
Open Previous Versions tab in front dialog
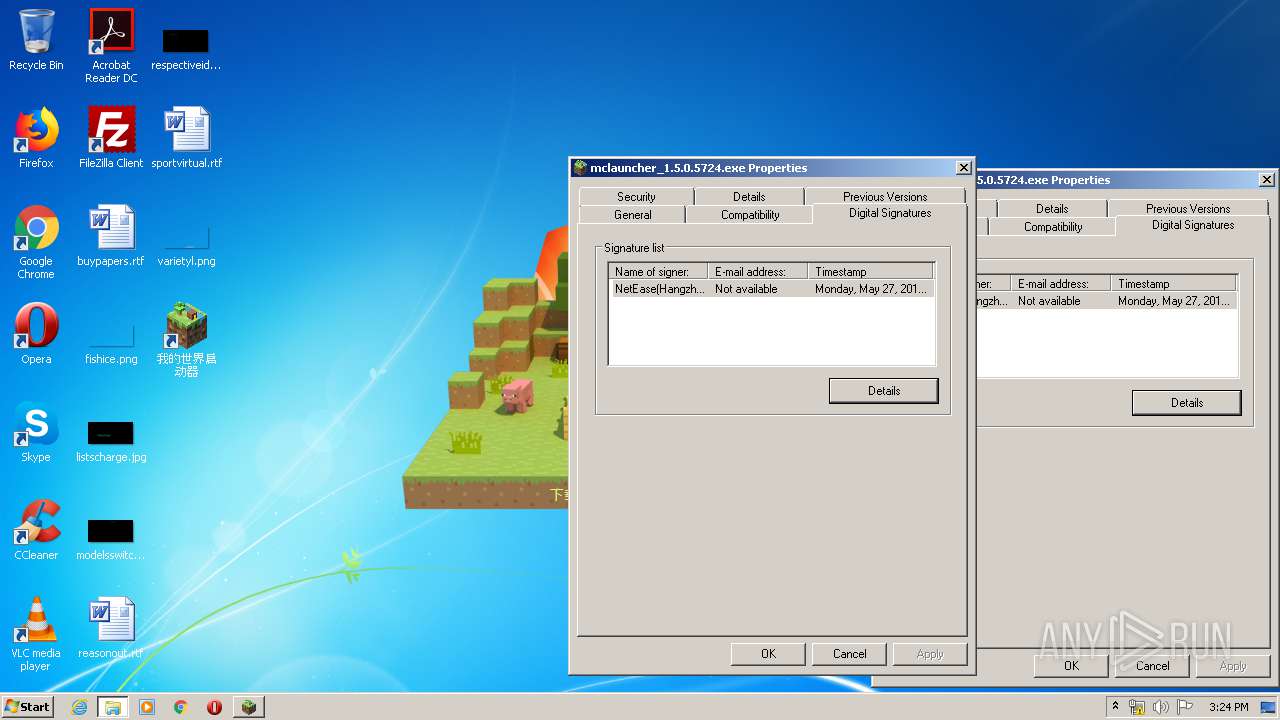coord(885,197)
